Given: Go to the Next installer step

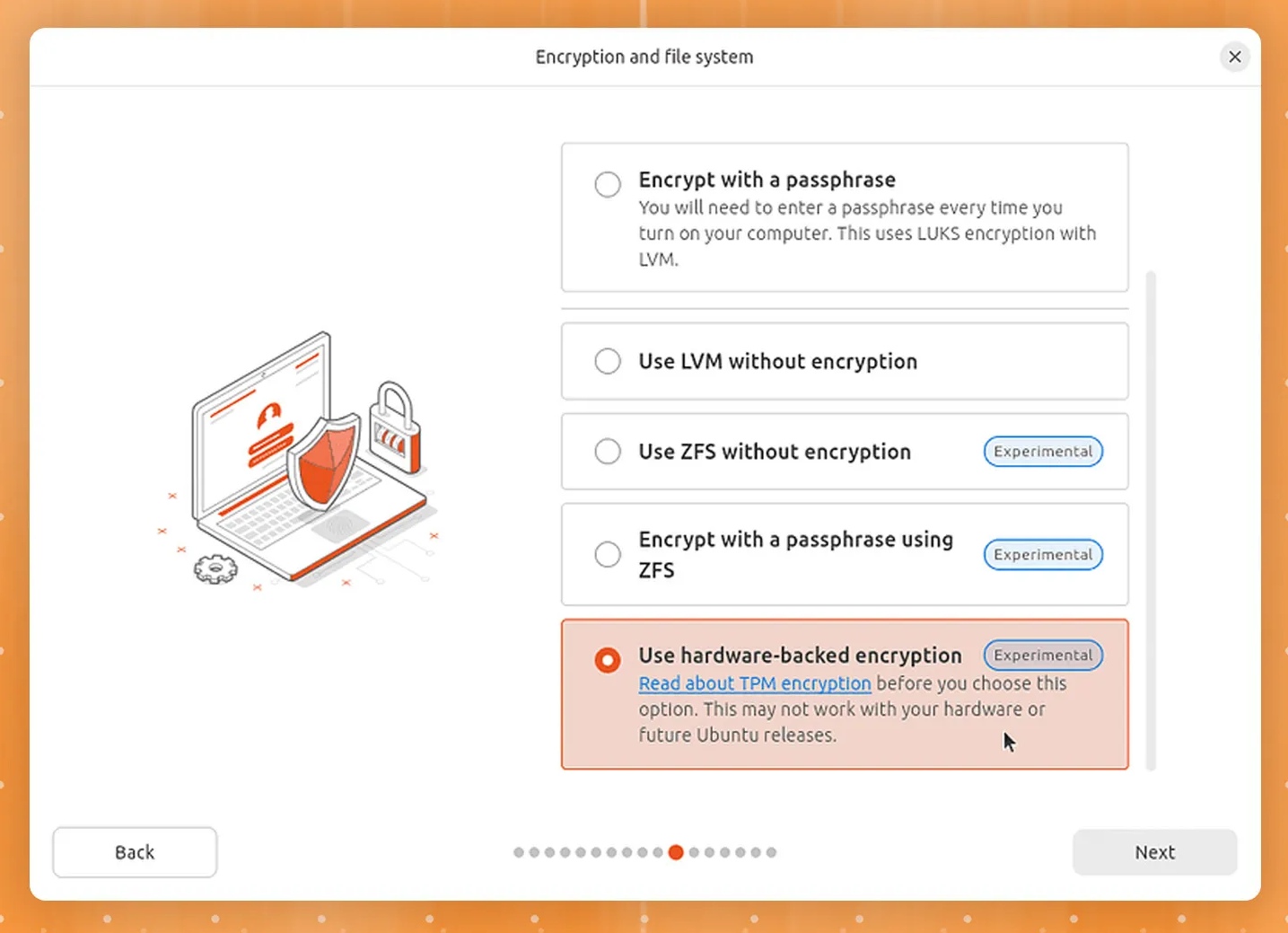Looking at the screenshot, I should (1154, 852).
